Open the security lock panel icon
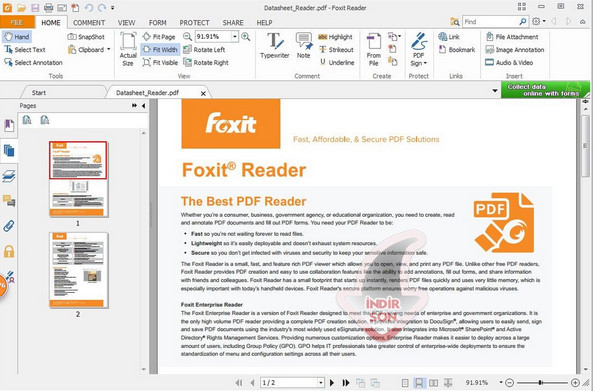The height and width of the screenshot is (391, 593). tap(9, 251)
